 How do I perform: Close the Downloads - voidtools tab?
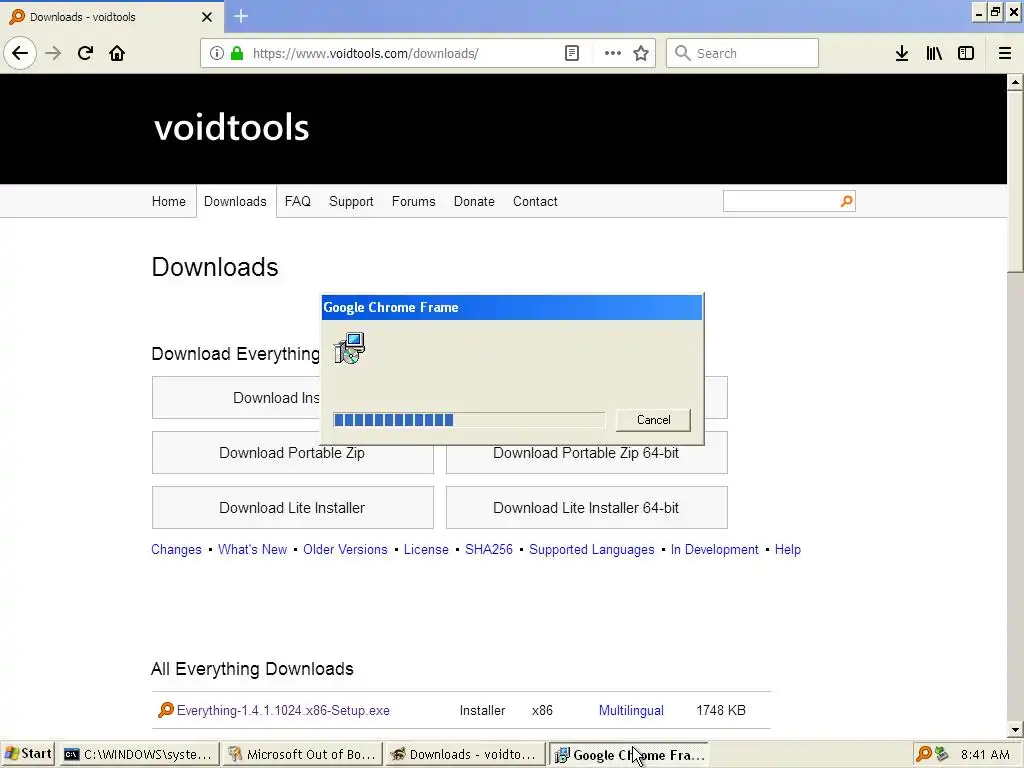click(x=206, y=17)
